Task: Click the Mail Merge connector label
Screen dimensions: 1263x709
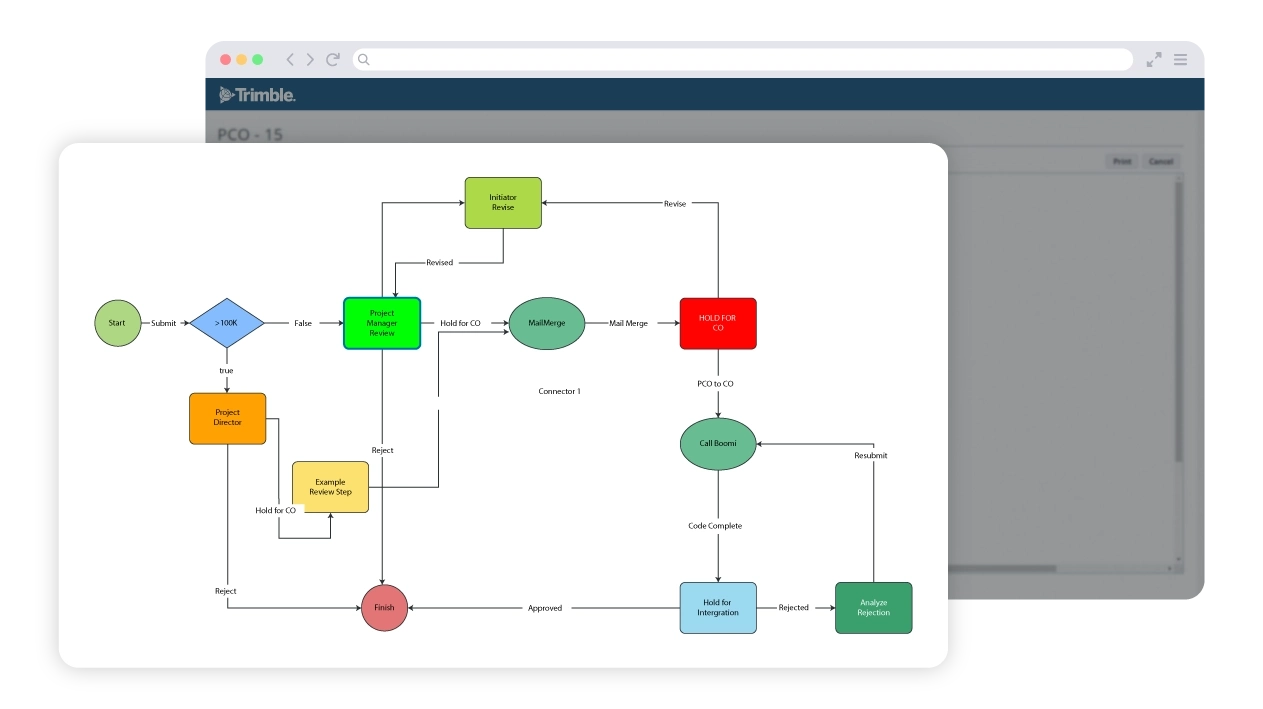Action: tap(629, 323)
